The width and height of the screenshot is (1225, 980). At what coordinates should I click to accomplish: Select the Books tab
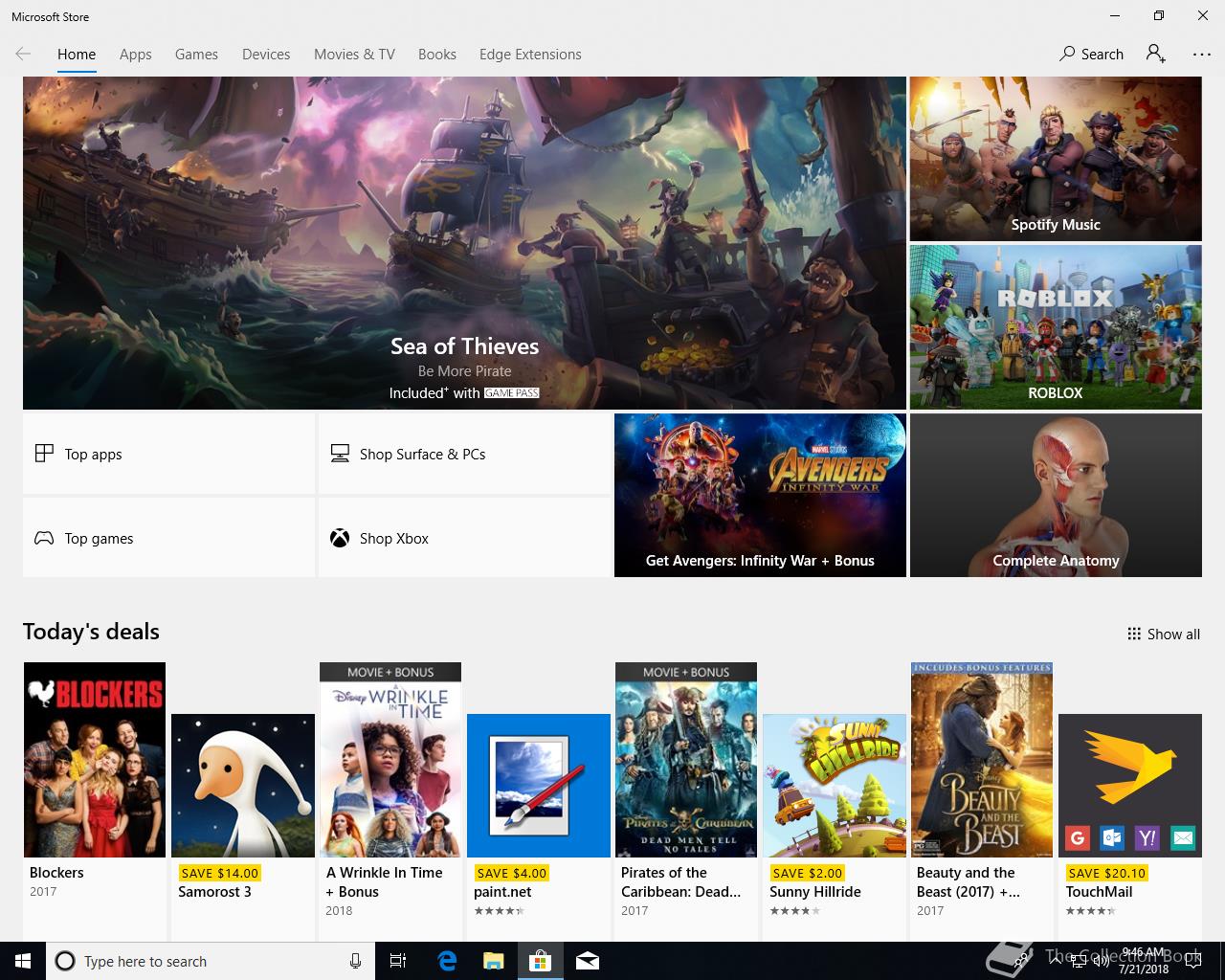coord(437,55)
